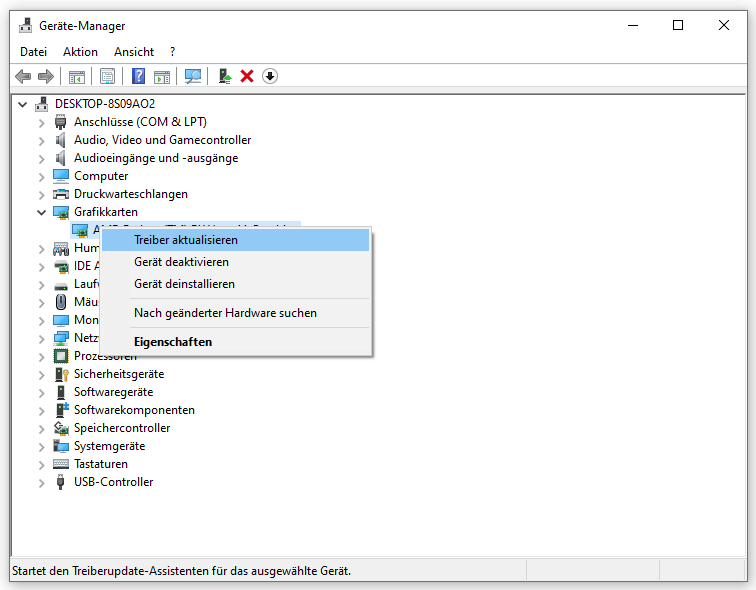The image size is (756, 590).
Task: Choose Gerät deaktivieren in context menu
Action: tap(235, 262)
